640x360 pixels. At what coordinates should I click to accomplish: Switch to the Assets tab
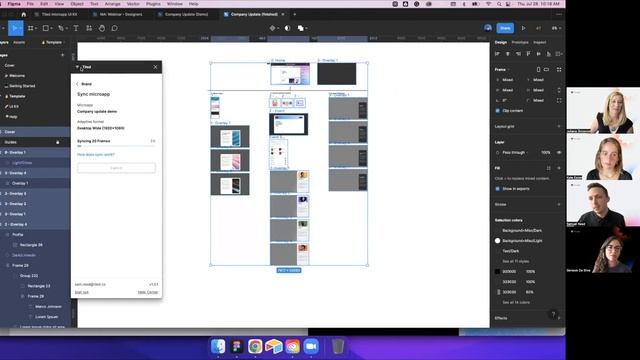click(19, 42)
